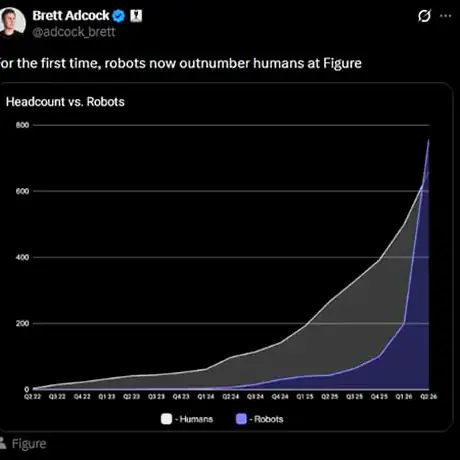
Task: Toggle the purple Robots legend swatch
Action: coord(241,419)
